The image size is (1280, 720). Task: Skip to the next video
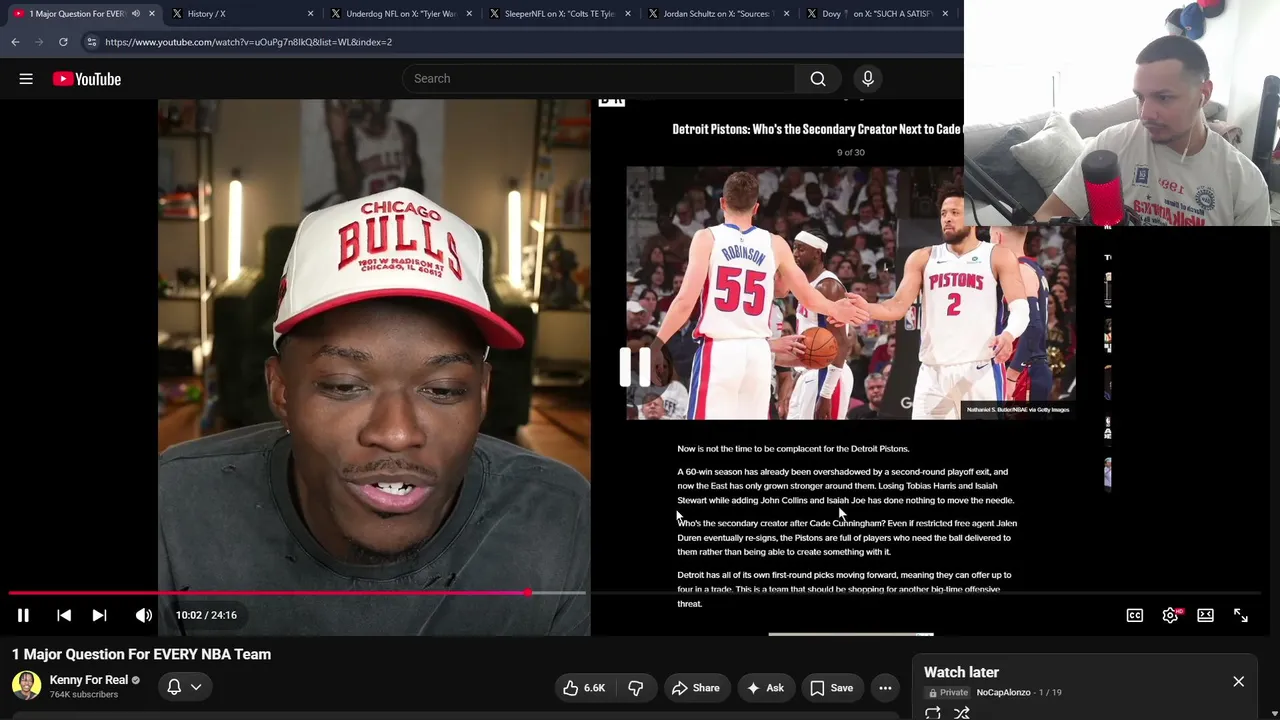pyautogui.click(x=99, y=615)
